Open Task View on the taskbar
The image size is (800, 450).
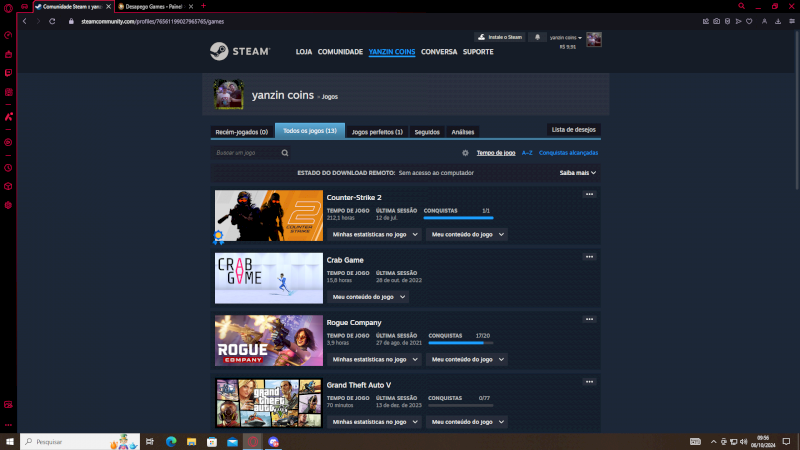149,442
